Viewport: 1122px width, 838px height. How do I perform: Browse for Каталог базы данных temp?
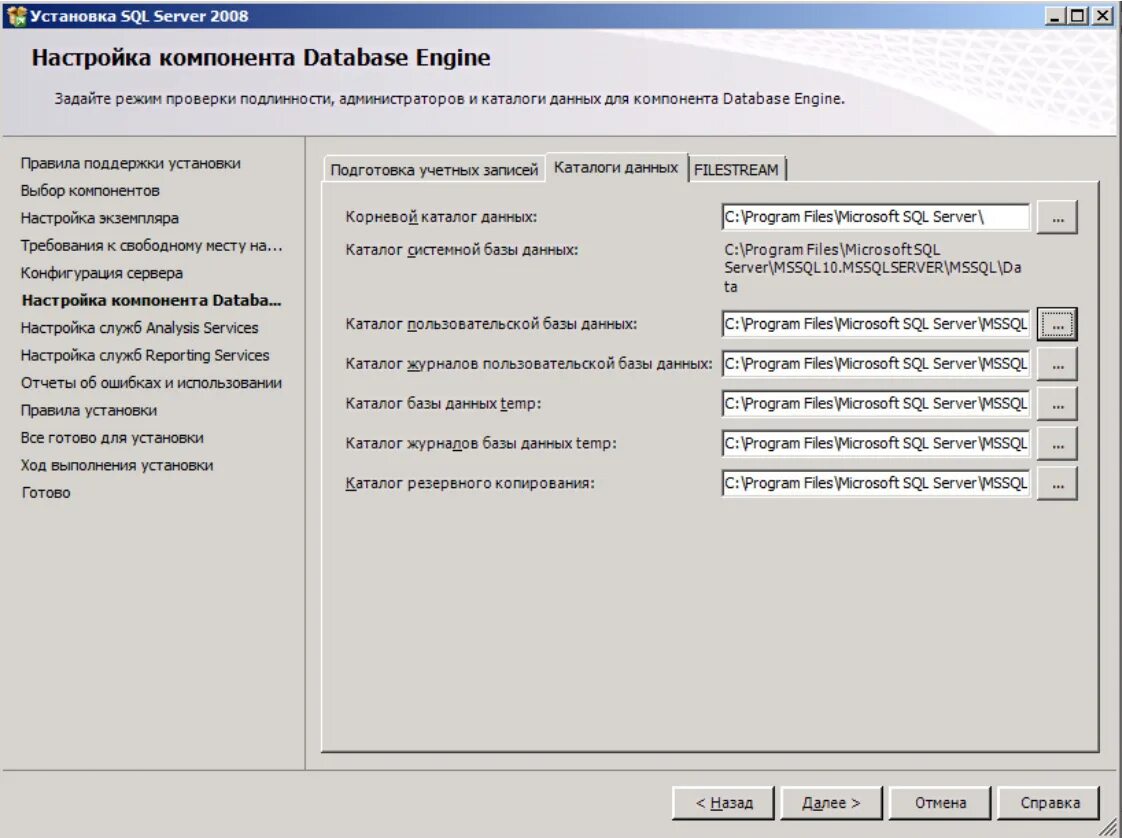[x=1057, y=404]
